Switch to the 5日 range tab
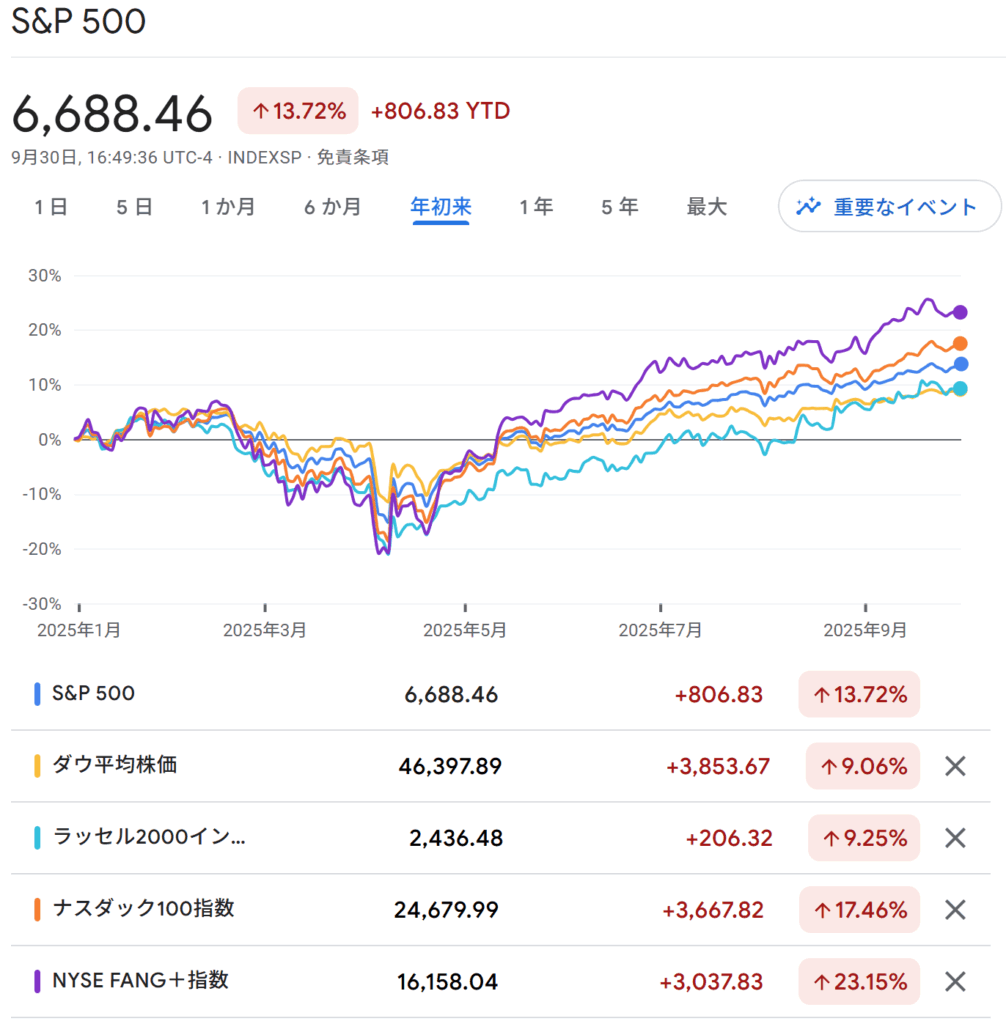 tap(134, 207)
